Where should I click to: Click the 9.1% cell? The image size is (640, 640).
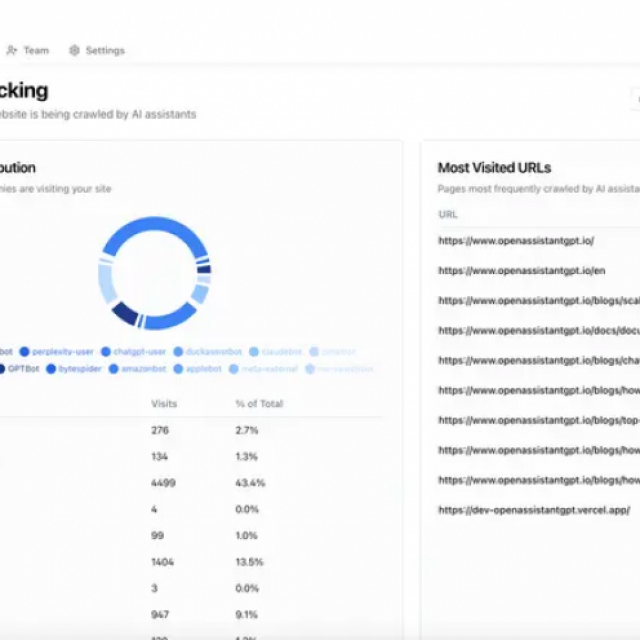click(x=247, y=615)
